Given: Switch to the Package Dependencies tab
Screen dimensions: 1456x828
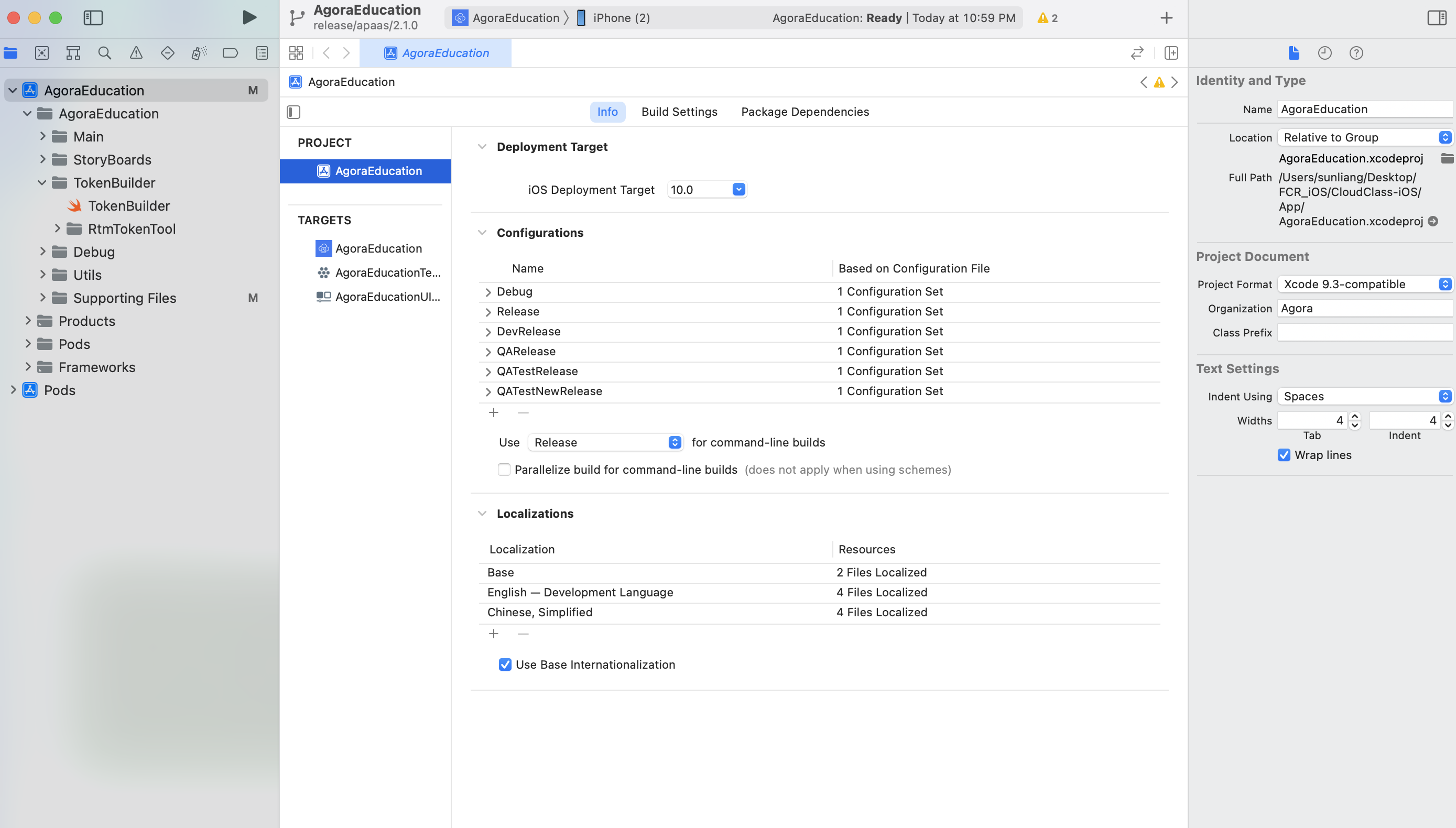Looking at the screenshot, I should (805, 112).
